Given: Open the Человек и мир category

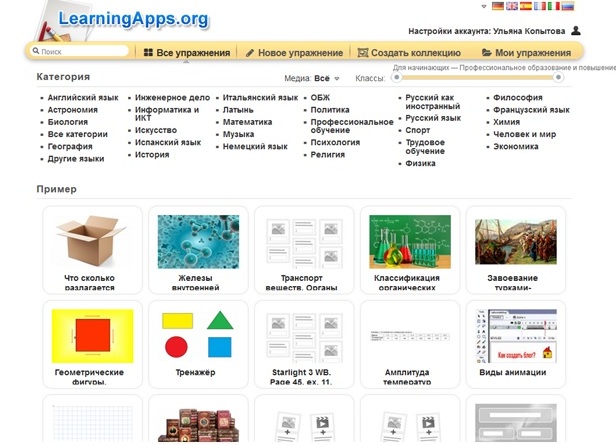Looking at the screenshot, I should pyautogui.click(x=524, y=134).
